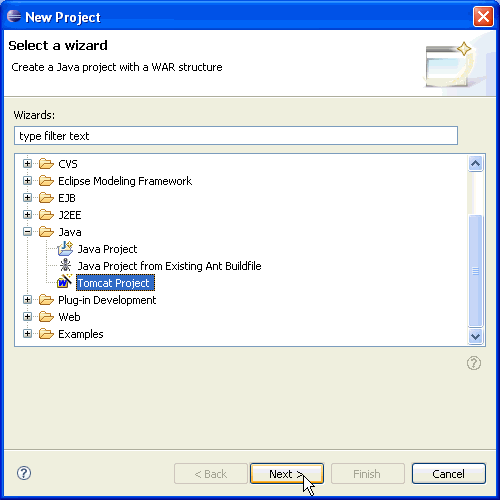Click the Tomcat Project wizard icon
This screenshot has width=500, height=500.
[x=64, y=282]
